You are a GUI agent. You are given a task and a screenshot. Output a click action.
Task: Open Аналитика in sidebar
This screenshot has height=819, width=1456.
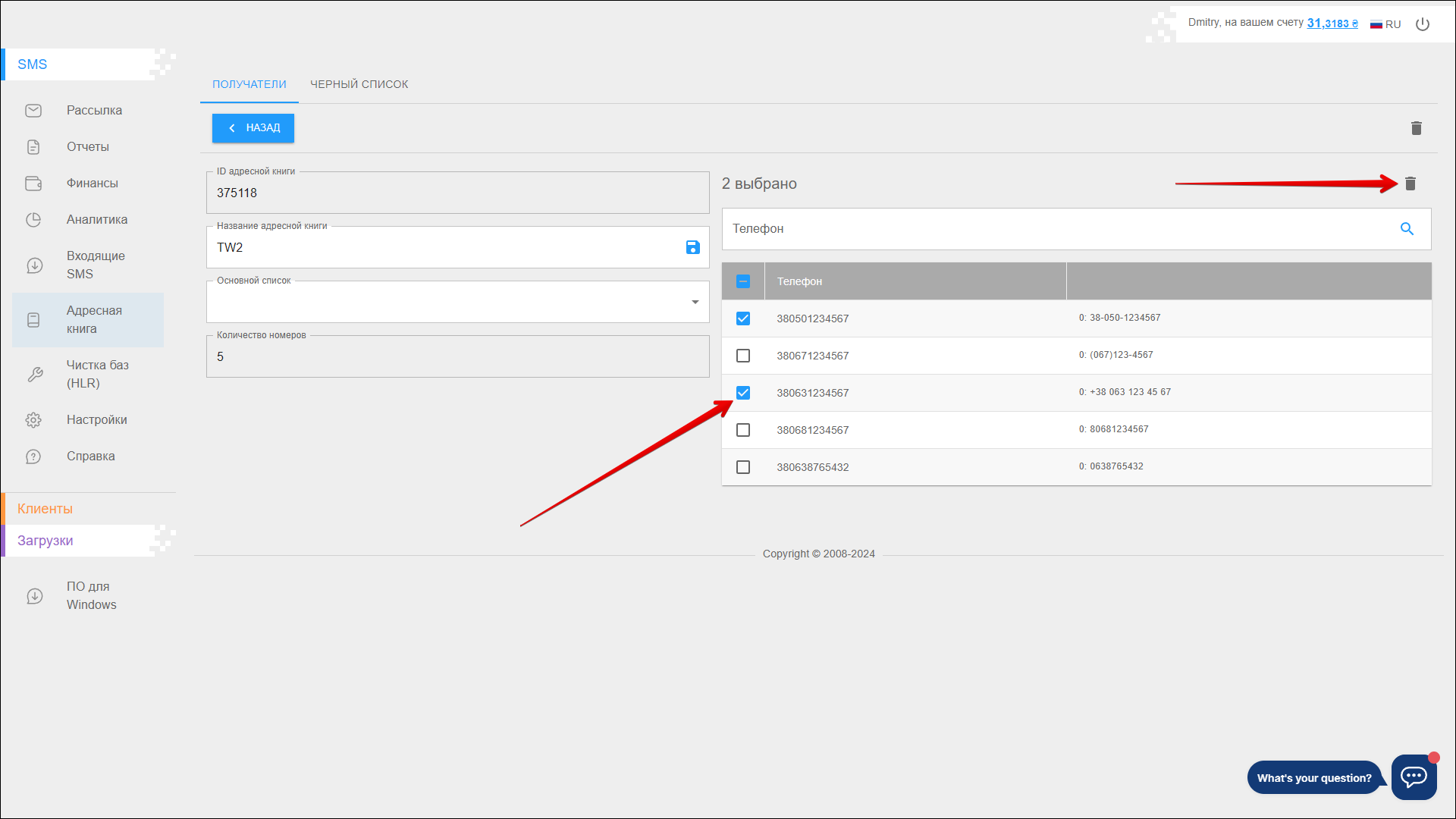pyautogui.click(x=96, y=220)
